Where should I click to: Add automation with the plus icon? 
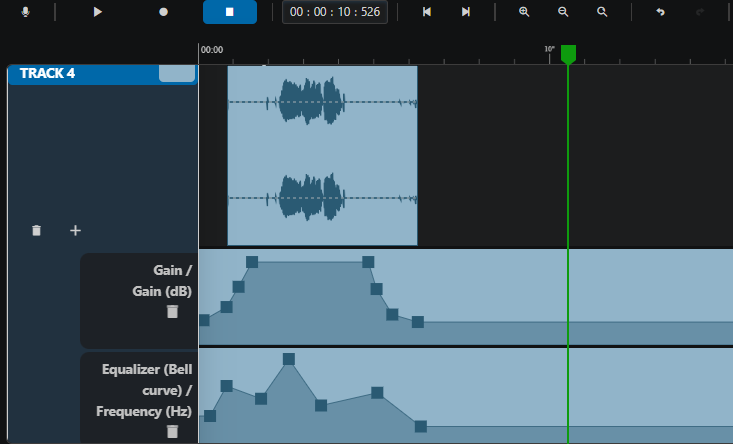point(75,230)
